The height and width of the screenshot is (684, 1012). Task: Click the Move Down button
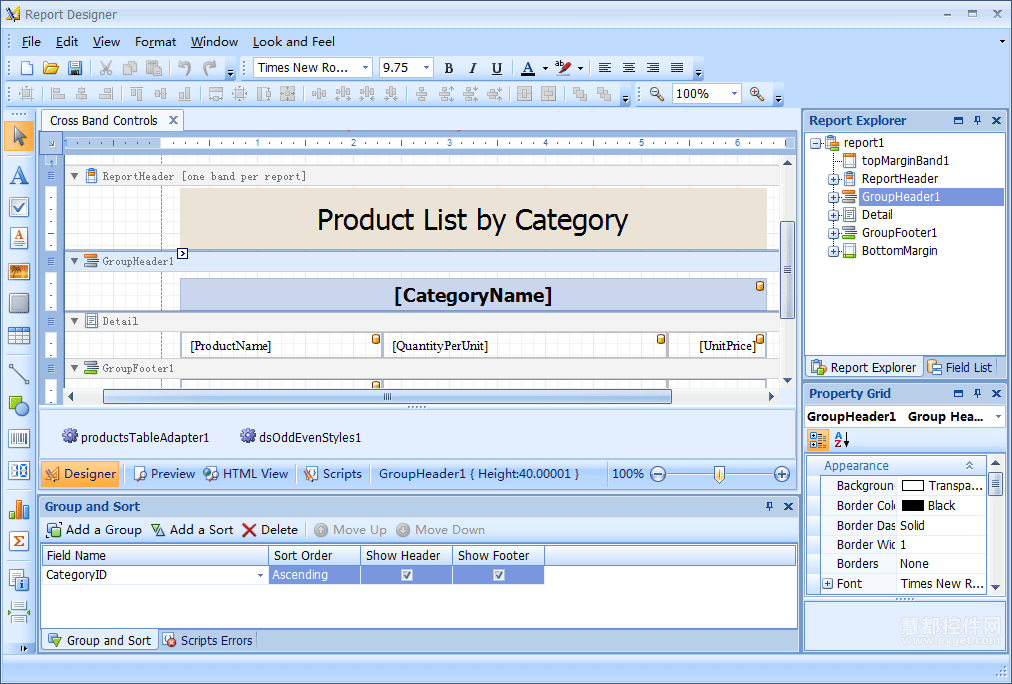coord(440,530)
